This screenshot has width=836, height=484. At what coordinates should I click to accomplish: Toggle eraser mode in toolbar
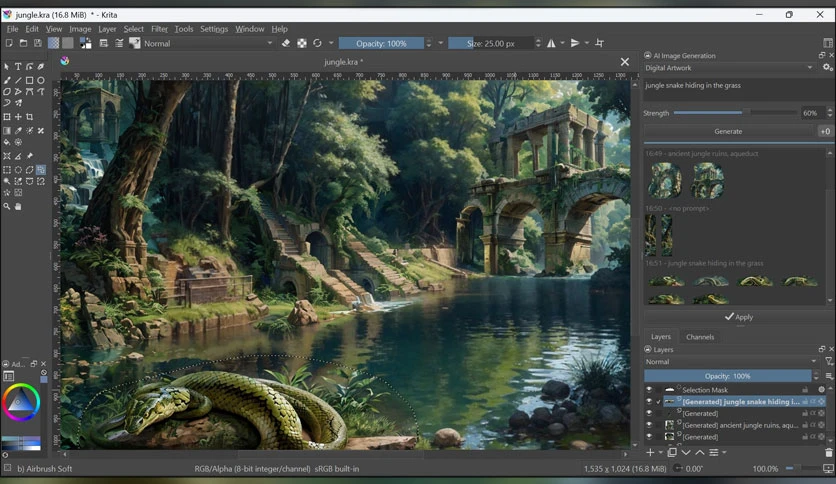tap(286, 43)
